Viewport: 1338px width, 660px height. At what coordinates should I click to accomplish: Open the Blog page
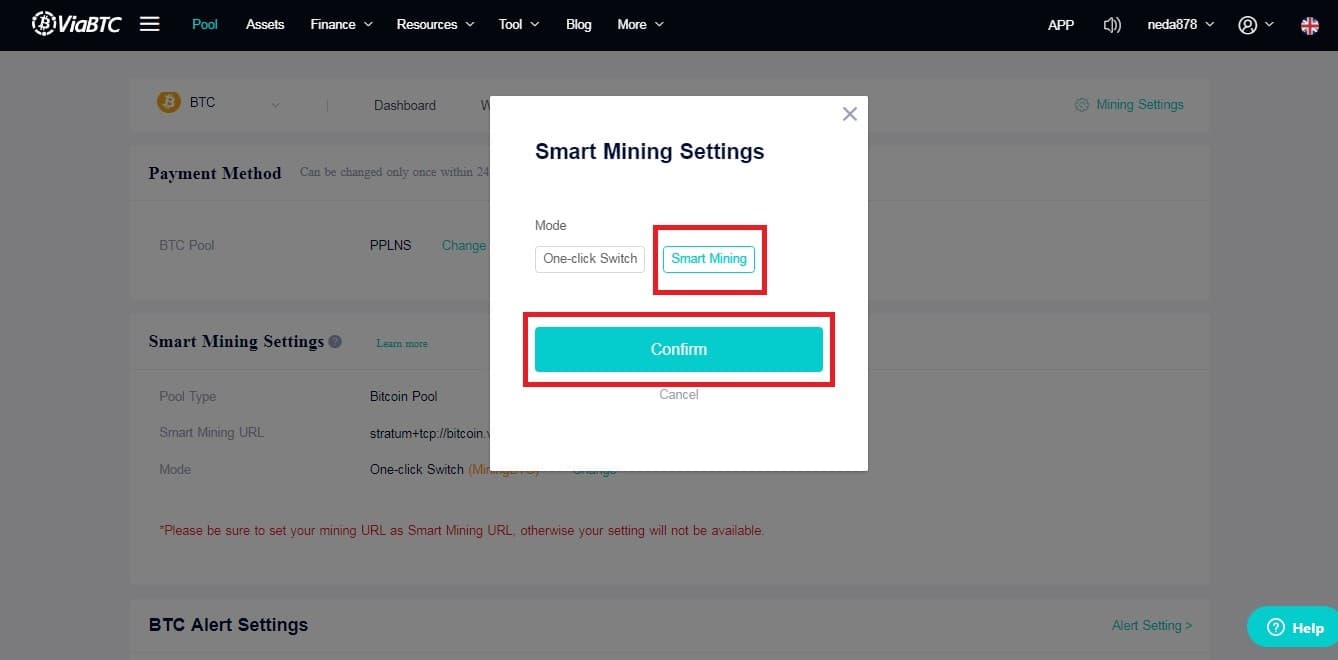click(x=579, y=24)
